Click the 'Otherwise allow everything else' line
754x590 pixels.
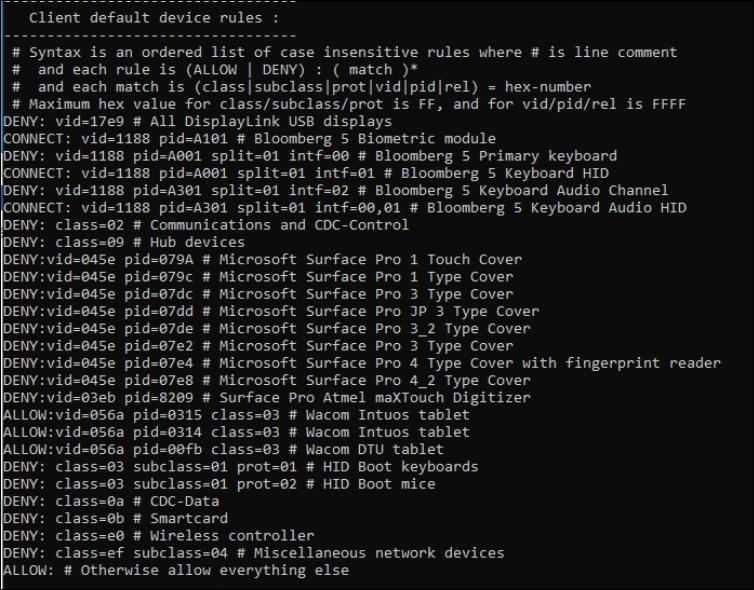[176, 570]
